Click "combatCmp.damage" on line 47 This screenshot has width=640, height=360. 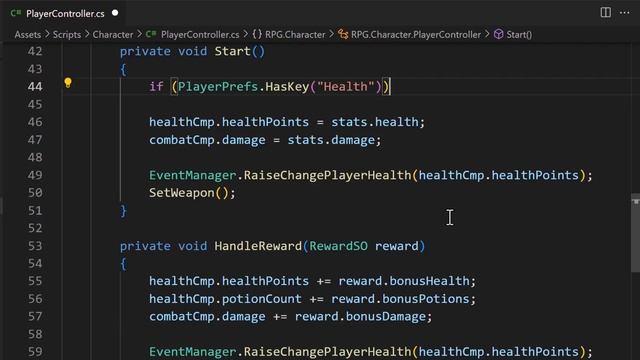tap(207, 140)
